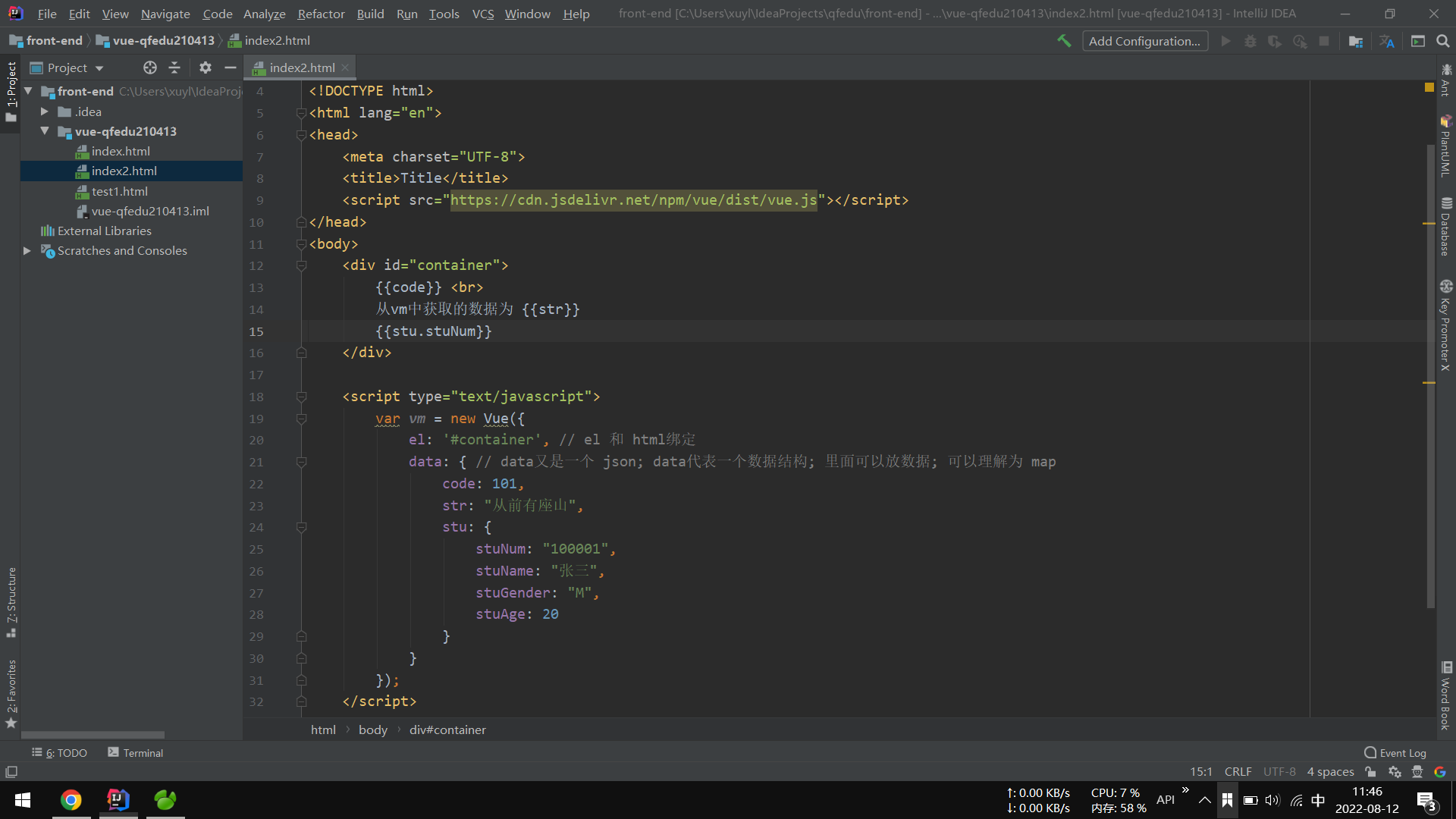This screenshot has width=1456, height=819.
Task: Select index.html in project tree
Action: 121,151
